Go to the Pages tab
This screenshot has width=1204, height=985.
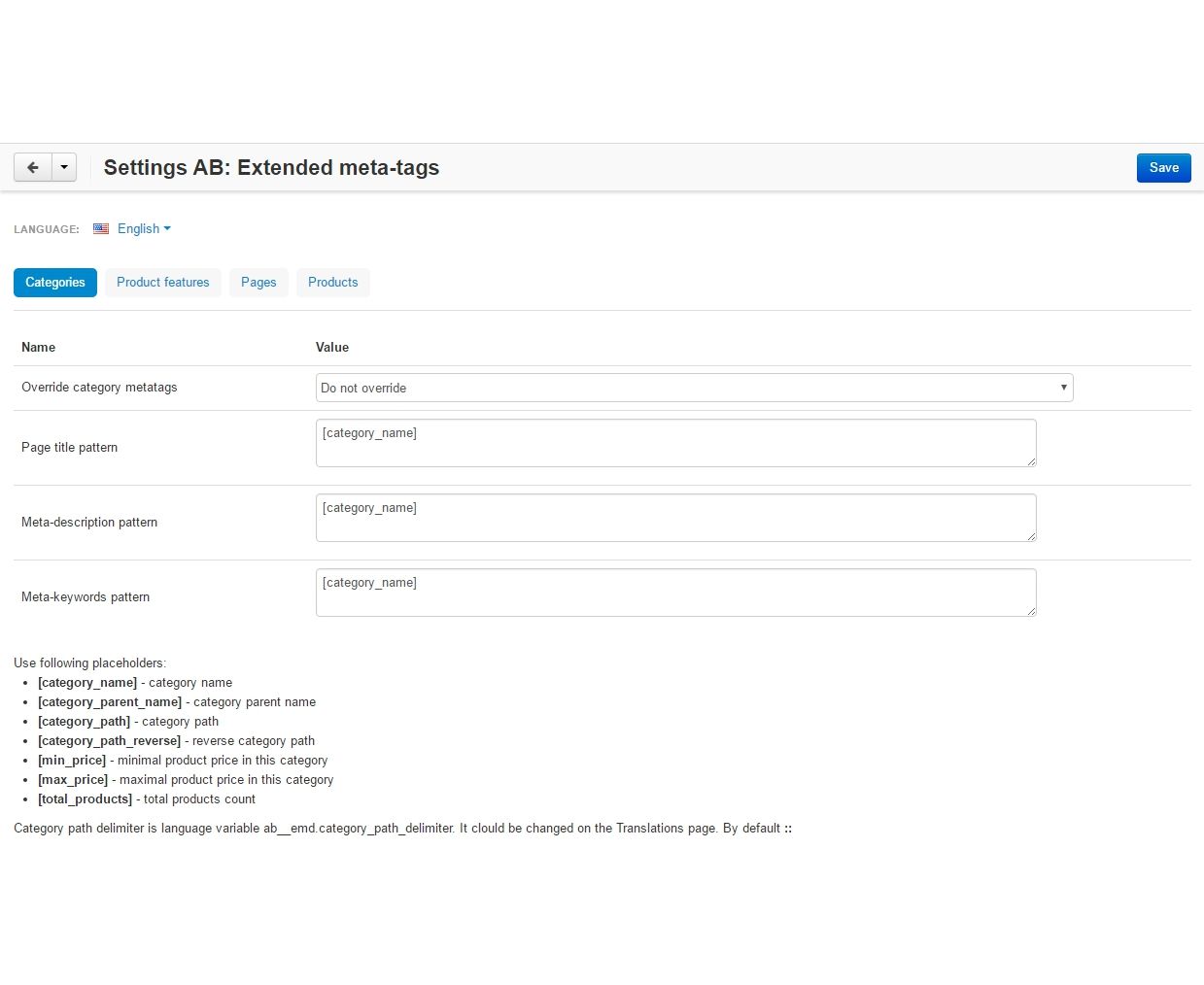click(258, 283)
